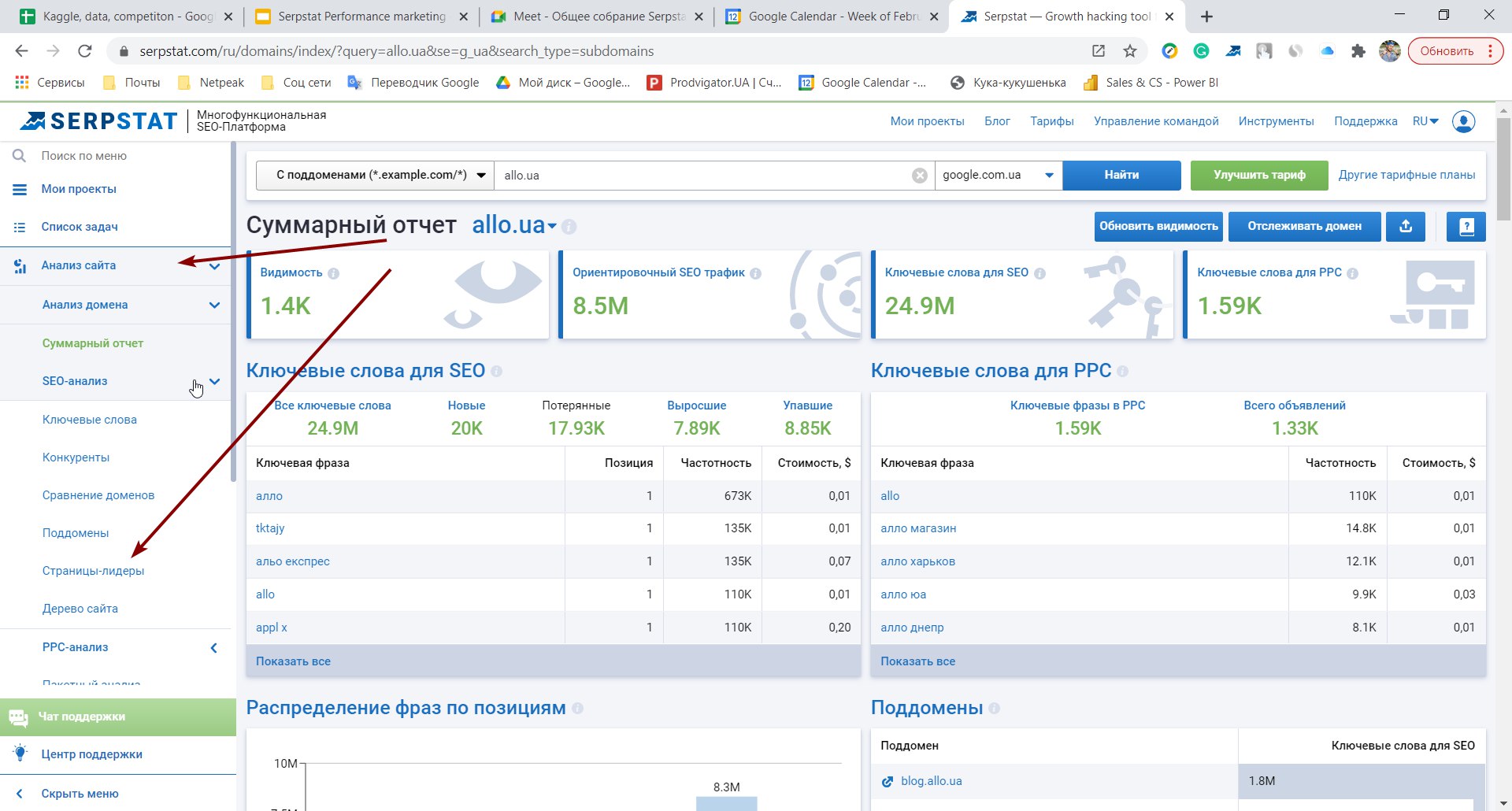
Task: Click Инструменты in top navigation
Action: pyautogui.click(x=1276, y=121)
